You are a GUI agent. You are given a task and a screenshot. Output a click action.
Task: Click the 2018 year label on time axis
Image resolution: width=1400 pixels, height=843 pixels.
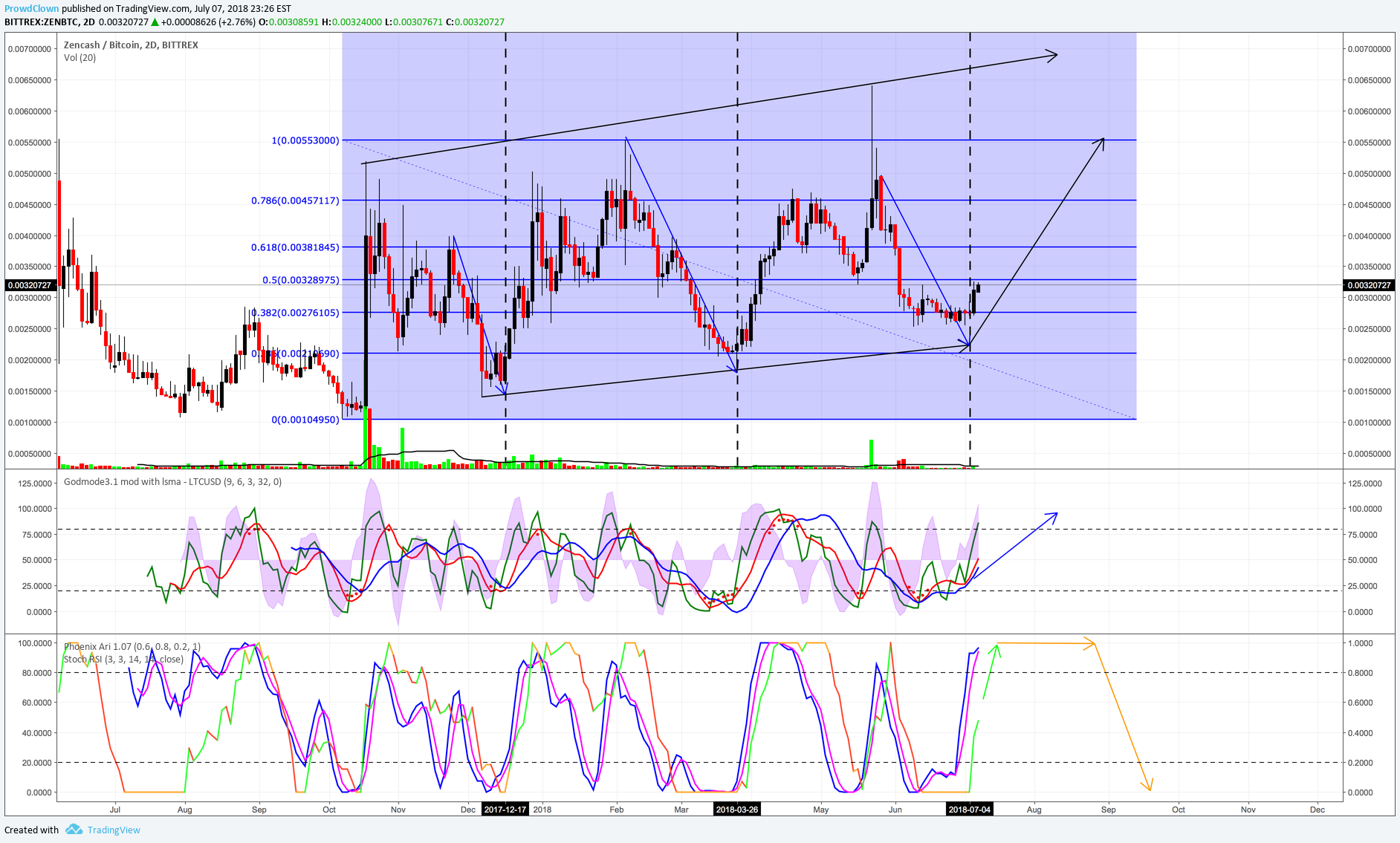542,810
